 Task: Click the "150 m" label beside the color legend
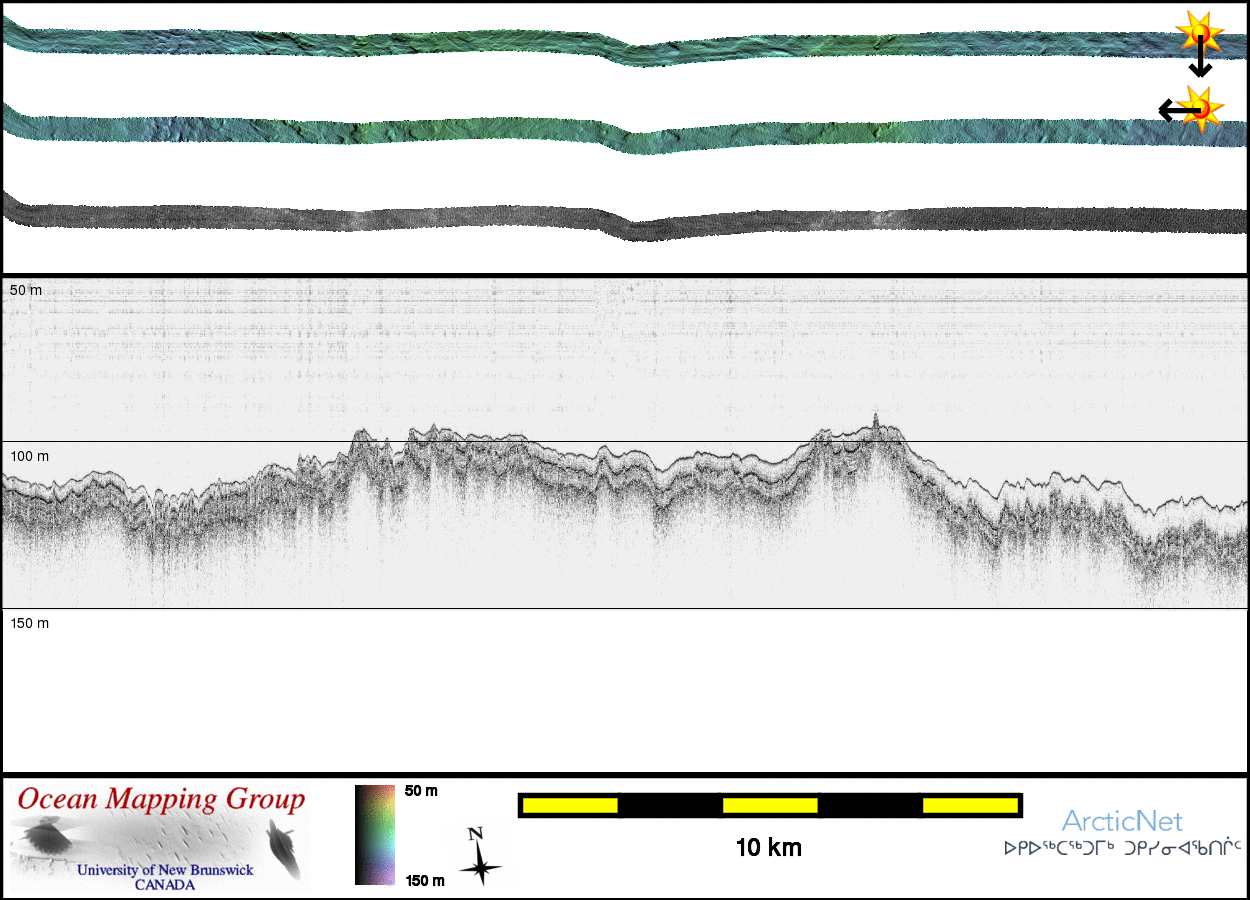(x=424, y=880)
